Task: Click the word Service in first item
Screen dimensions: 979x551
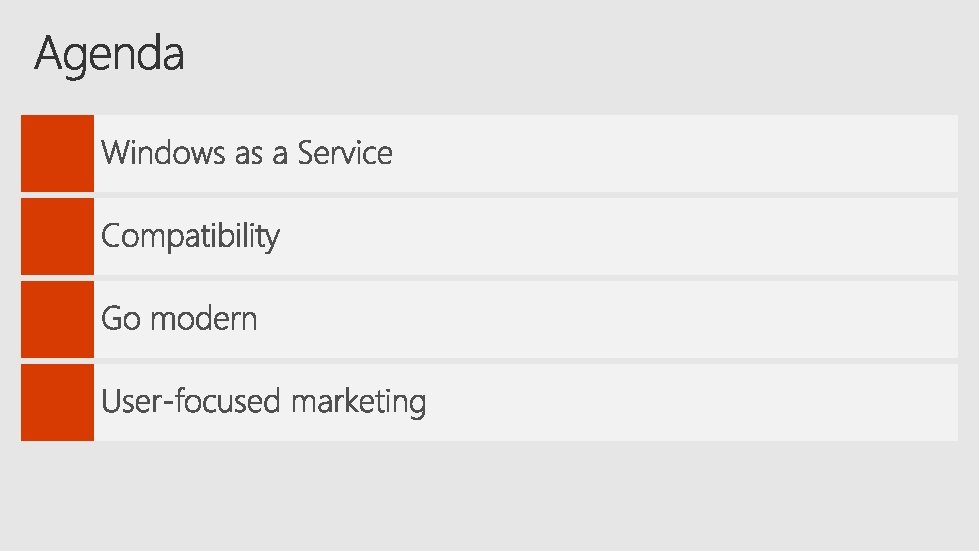Action: 345,153
